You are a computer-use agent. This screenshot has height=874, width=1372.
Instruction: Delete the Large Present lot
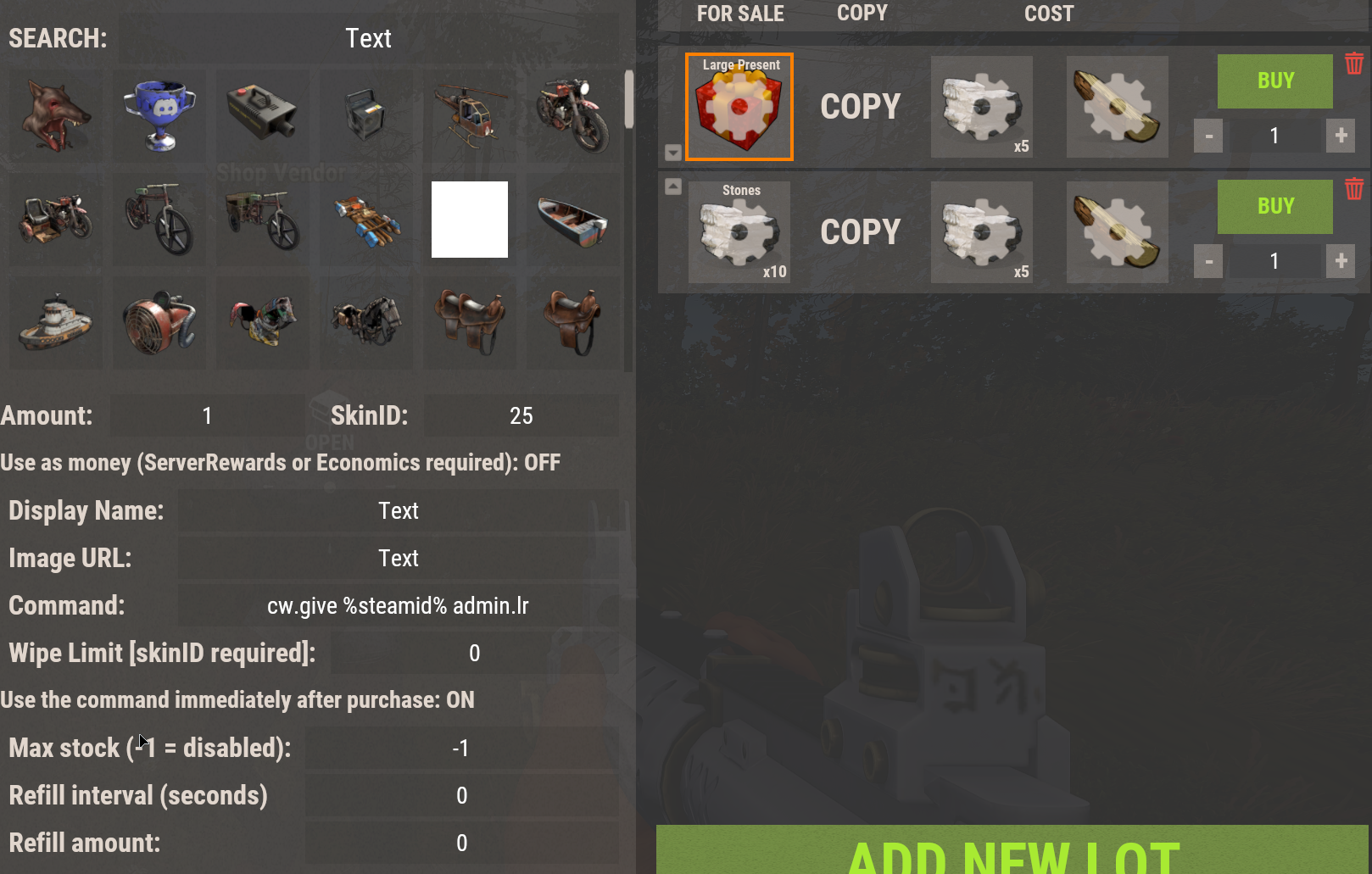click(1354, 64)
